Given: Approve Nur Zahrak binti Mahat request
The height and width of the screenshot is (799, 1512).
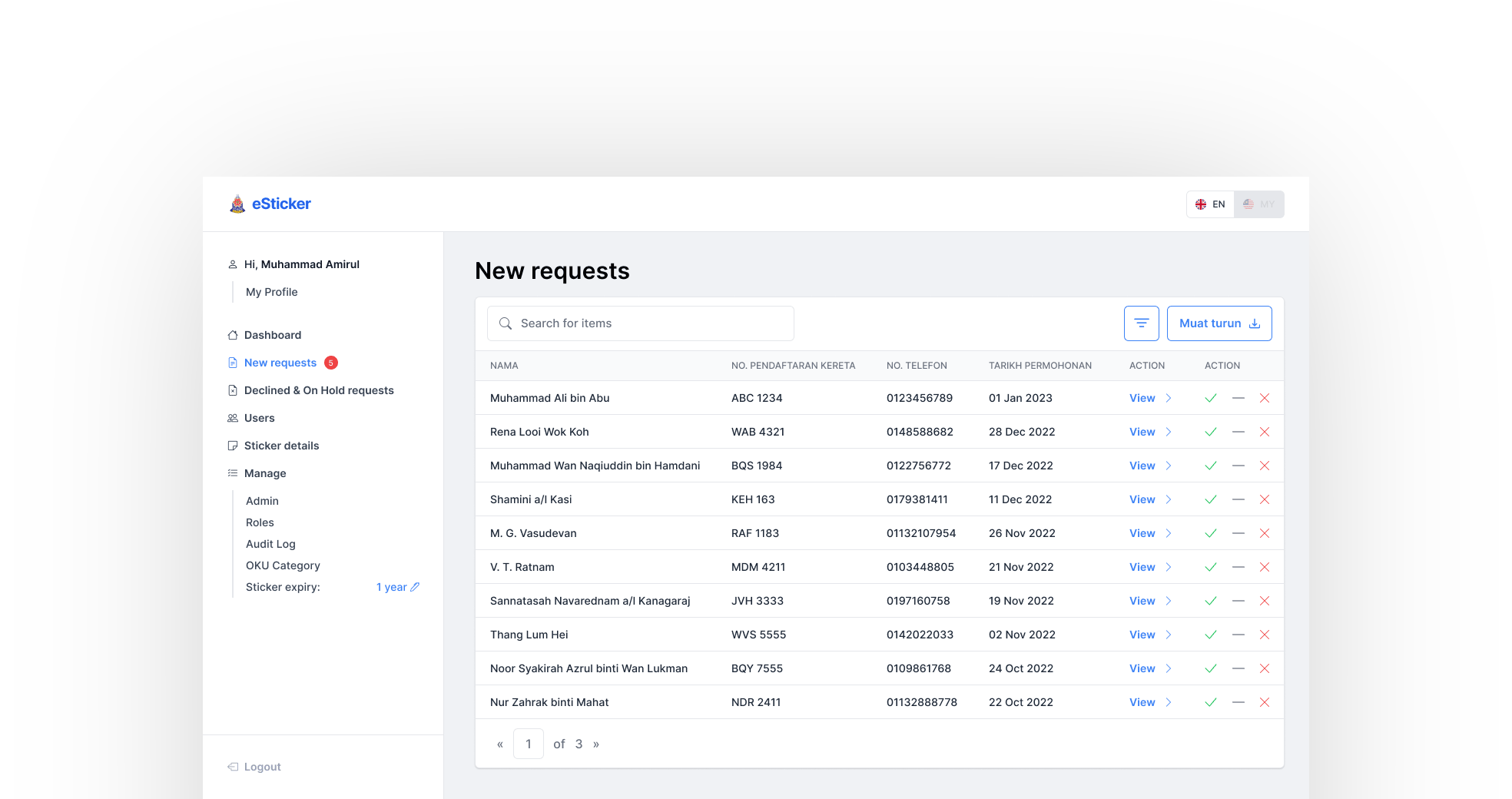Looking at the screenshot, I should pyautogui.click(x=1211, y=702).
